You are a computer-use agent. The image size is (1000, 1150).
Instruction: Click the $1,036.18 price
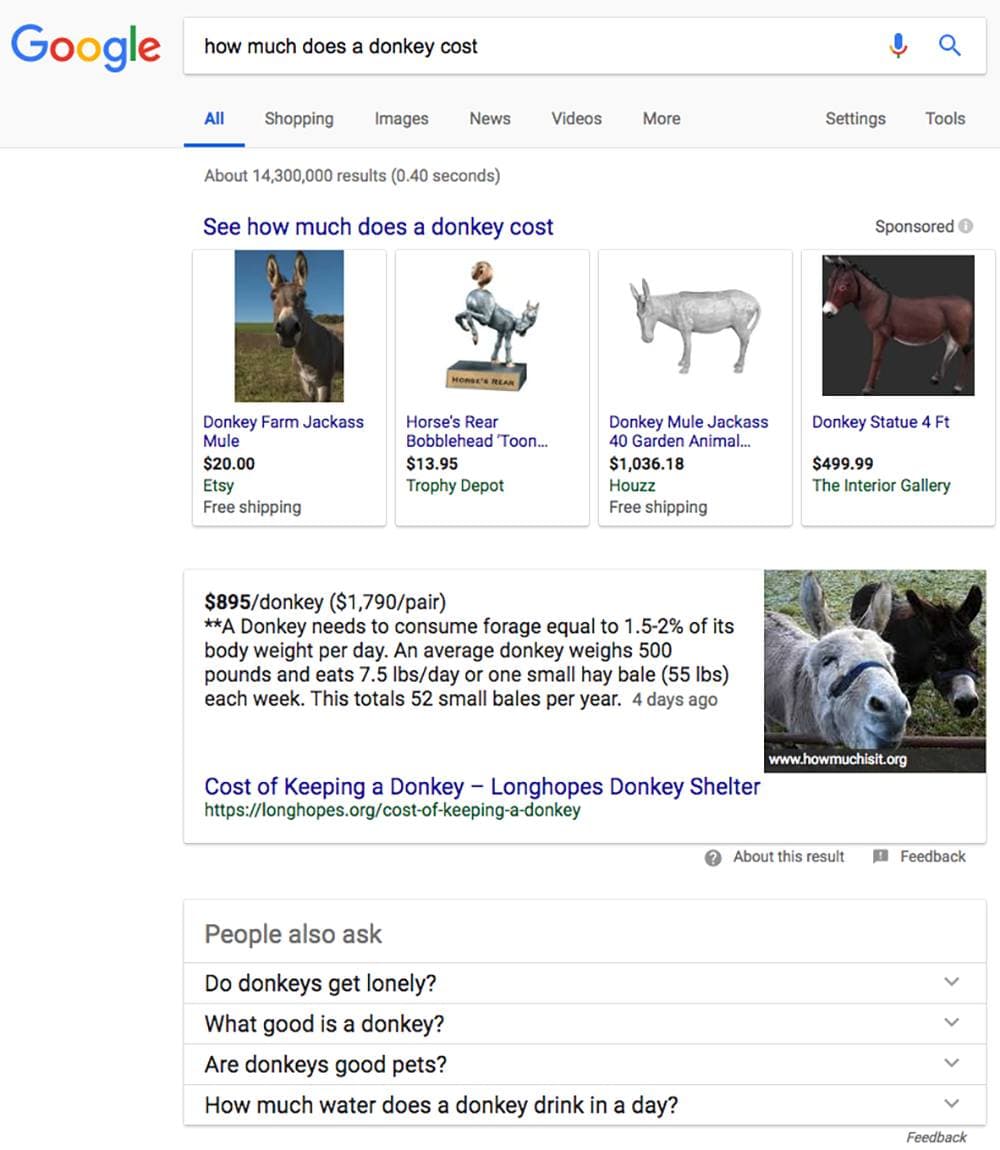pos(646,464)
